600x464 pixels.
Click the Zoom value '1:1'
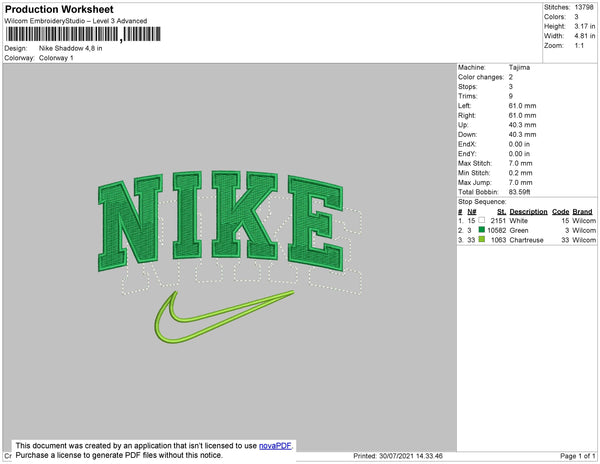(x=579, y=46)
